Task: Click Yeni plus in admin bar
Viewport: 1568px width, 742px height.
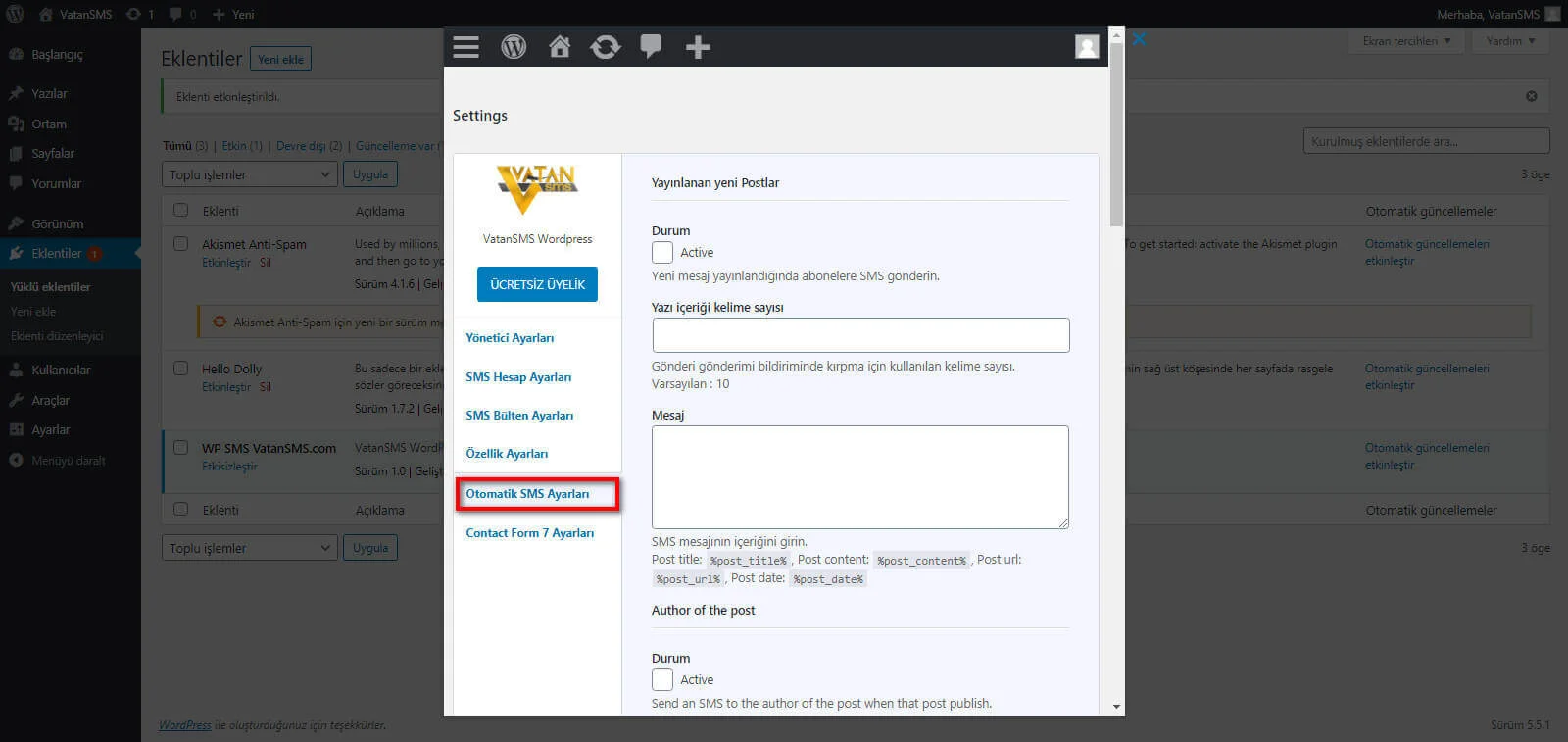Action: pos(233,14)
